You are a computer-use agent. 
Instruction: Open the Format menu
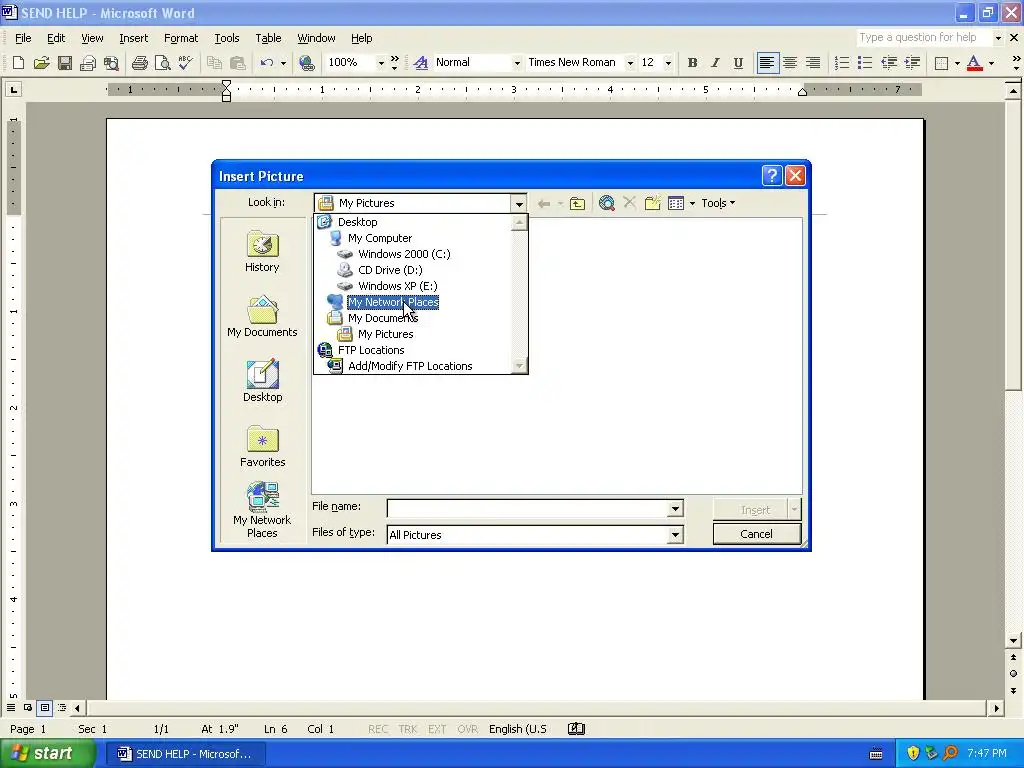pos(181,38)
